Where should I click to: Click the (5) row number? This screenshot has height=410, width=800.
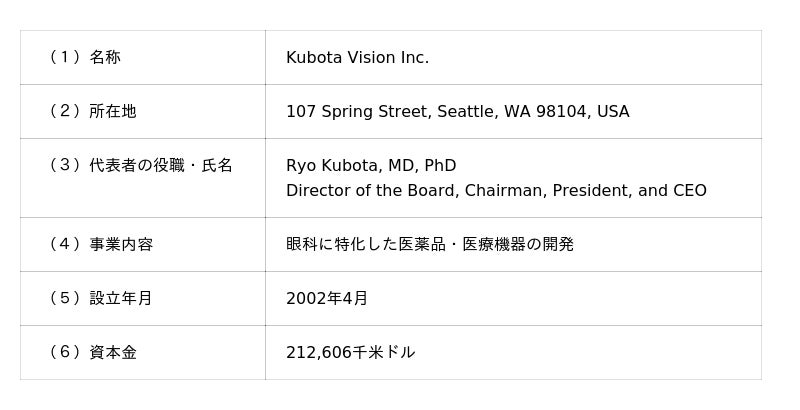point(64,299)
